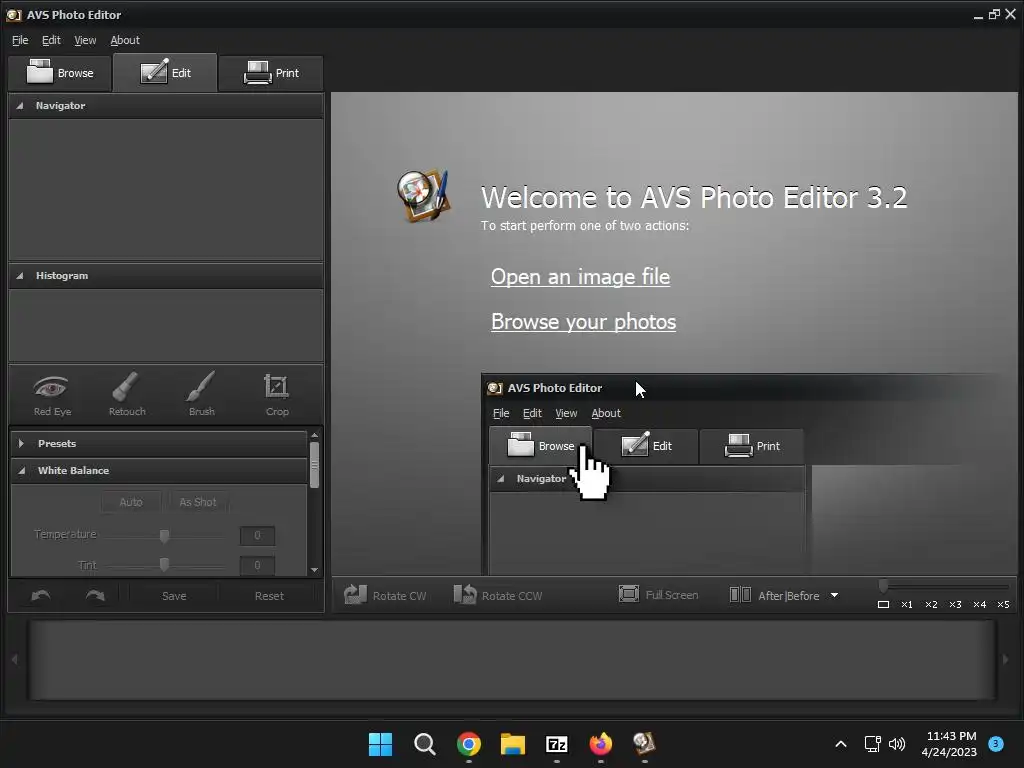
Task: Click the Full Screen icon
Action: (628, 594)
